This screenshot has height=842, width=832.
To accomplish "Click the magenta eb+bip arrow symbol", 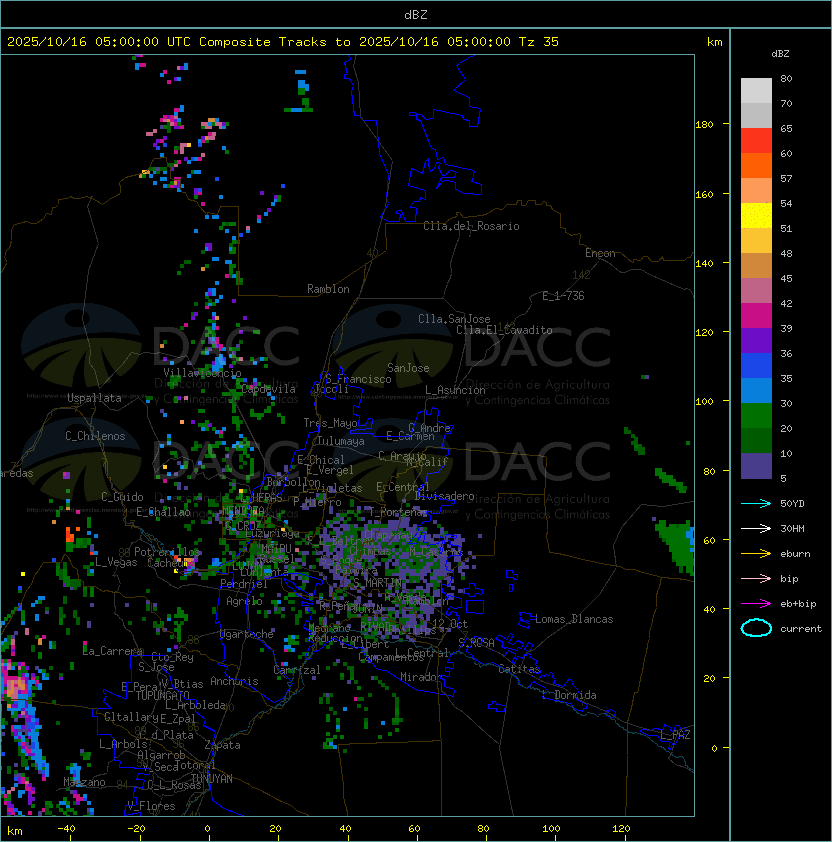I will pyautogui.click(x=756, y=604).
